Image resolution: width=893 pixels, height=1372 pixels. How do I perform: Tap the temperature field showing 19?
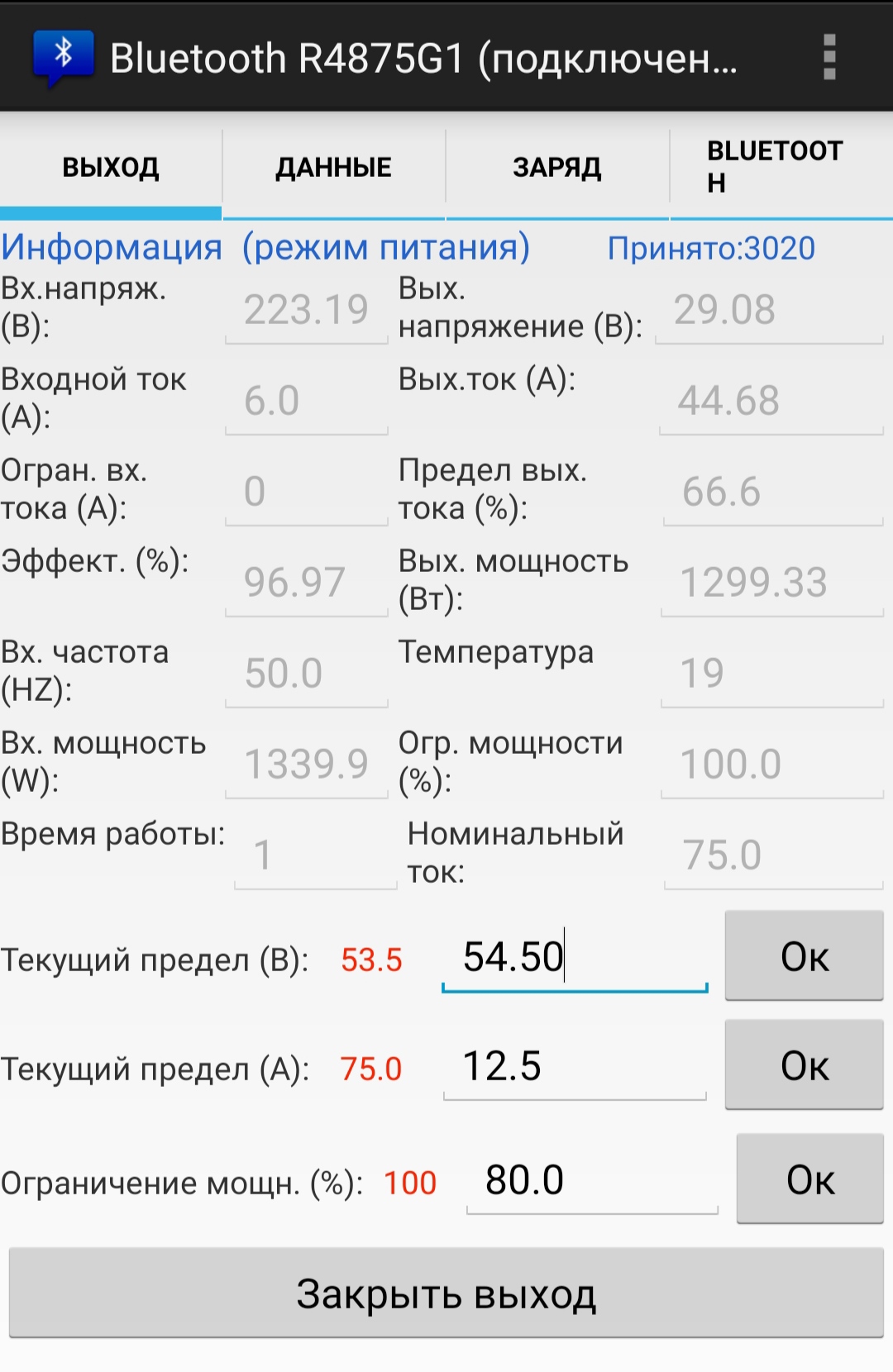point(772,674)
